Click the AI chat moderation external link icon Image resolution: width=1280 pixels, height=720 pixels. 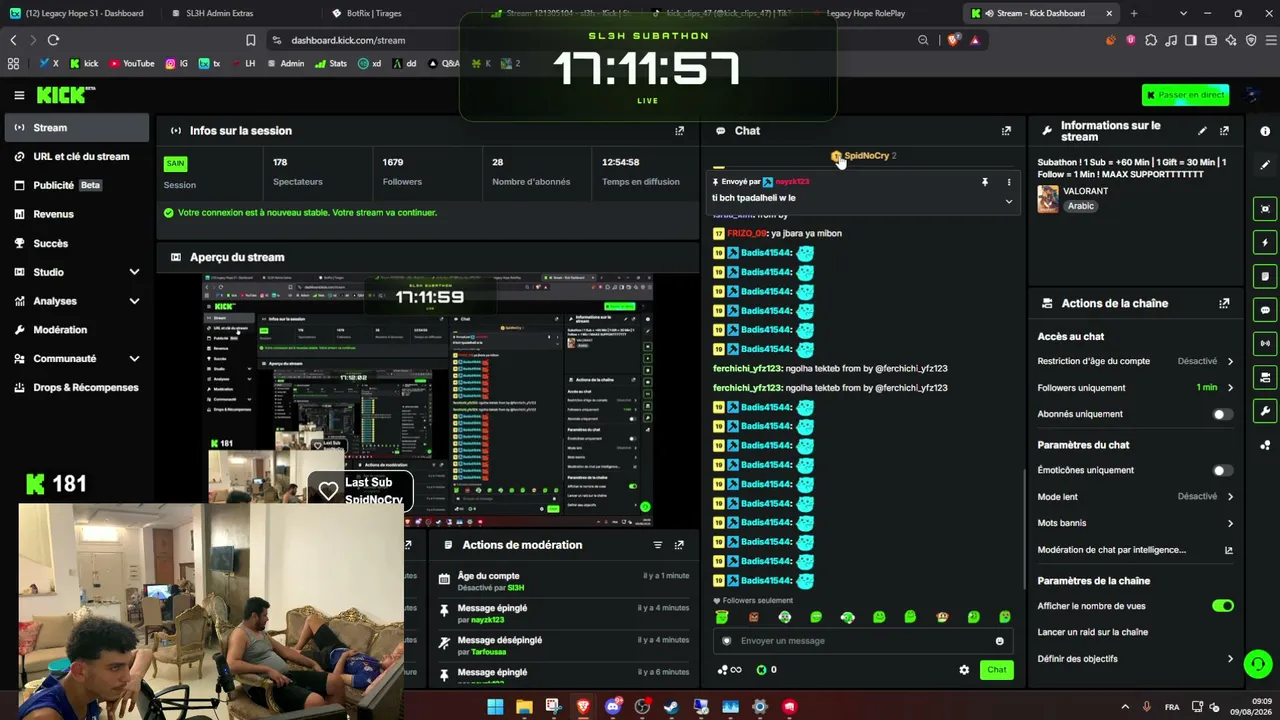tap(1229, 550)
